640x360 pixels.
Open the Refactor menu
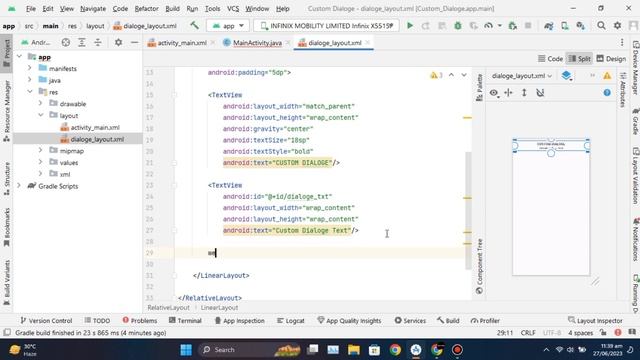click(x=146, y=9)
